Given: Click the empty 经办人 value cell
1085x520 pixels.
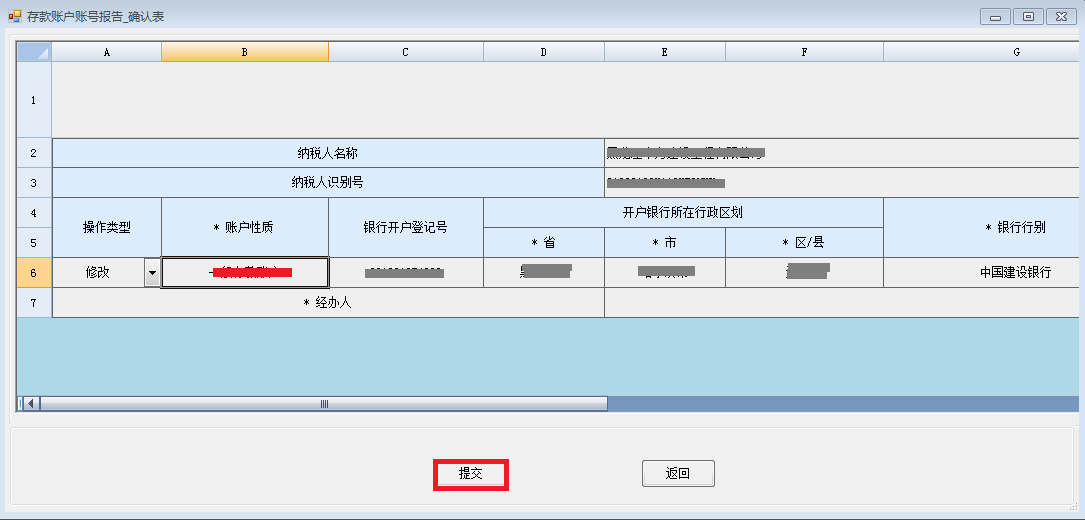Looking at the screenshot, I should [842, 303].
